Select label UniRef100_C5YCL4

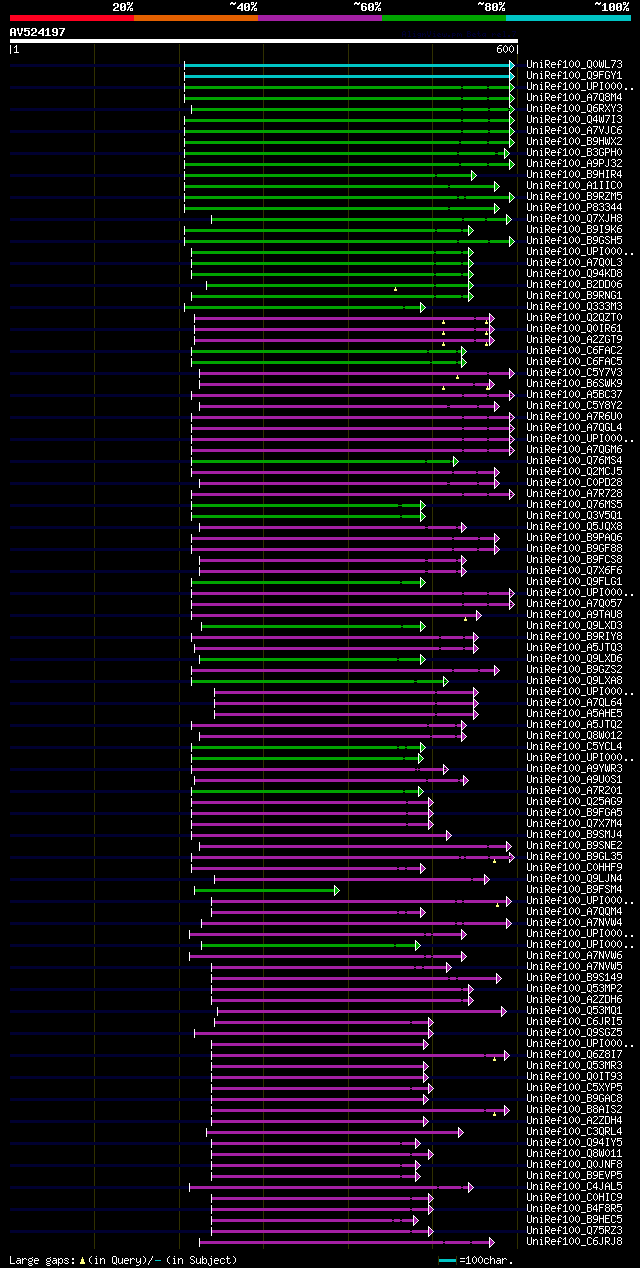574,747
